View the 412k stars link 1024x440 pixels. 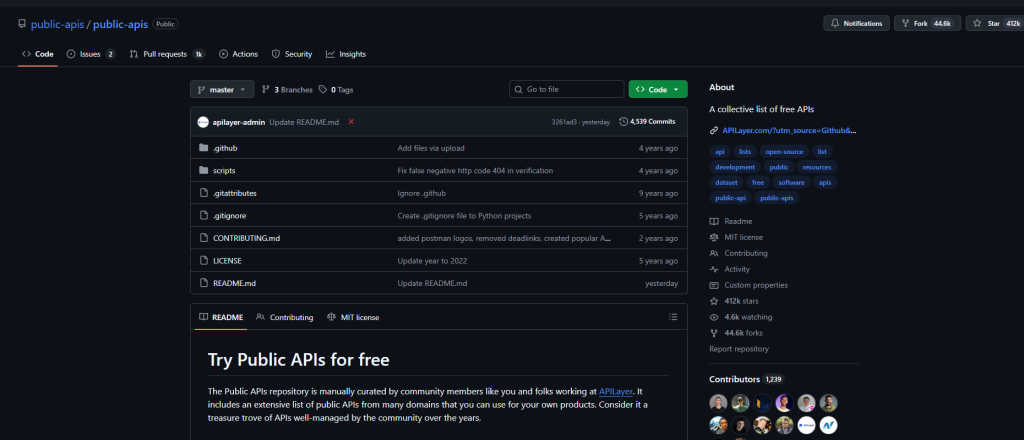pyautogui.click(x=734, y=301)
